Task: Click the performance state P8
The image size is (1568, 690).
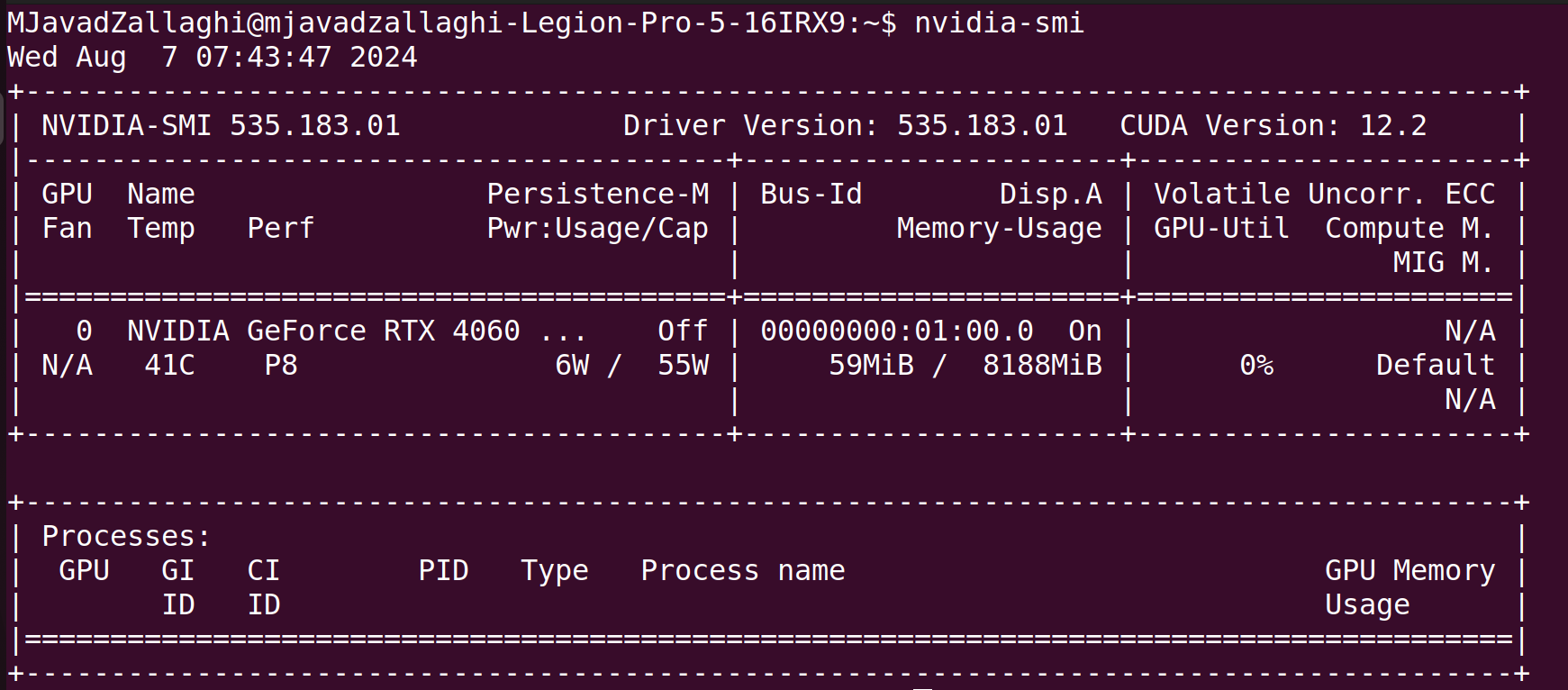Action: pyautogui.click(x=281, y=365)
